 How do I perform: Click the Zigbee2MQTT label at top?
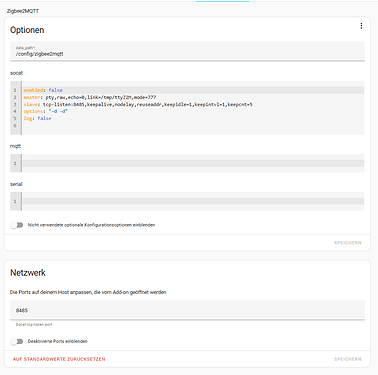tap(23, 11)
